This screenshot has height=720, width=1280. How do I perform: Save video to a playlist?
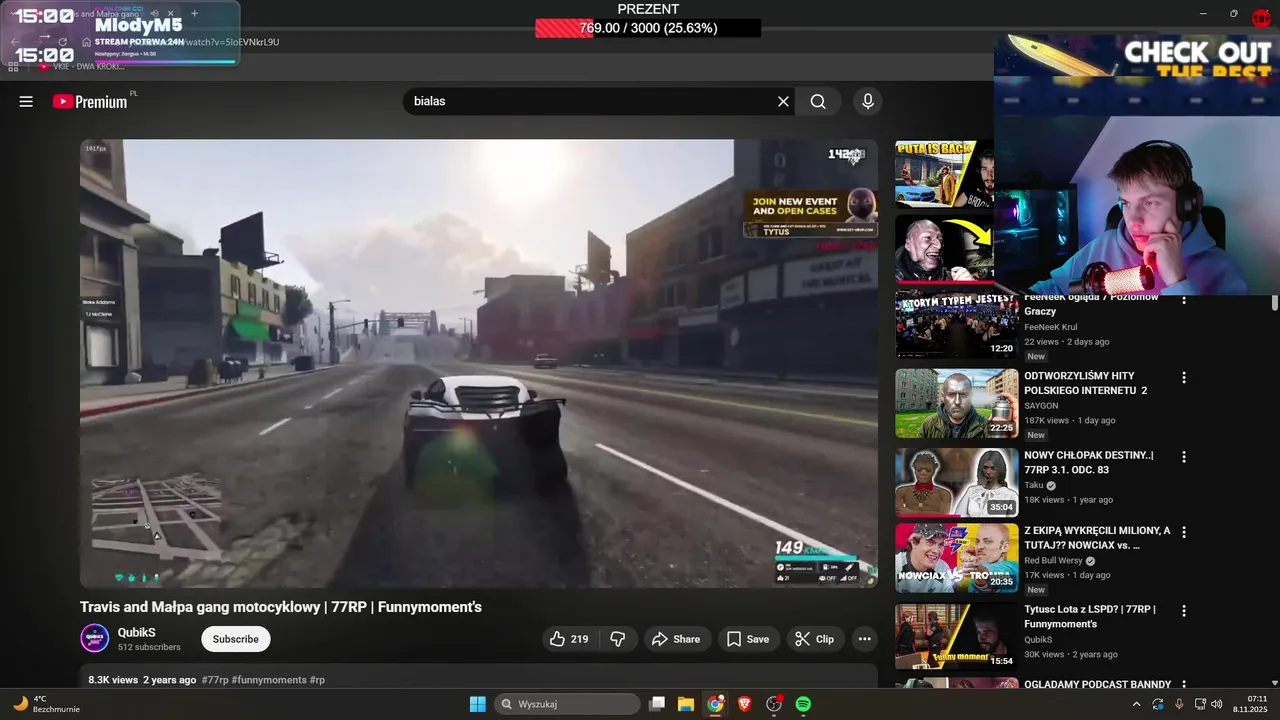click(748, 639)
